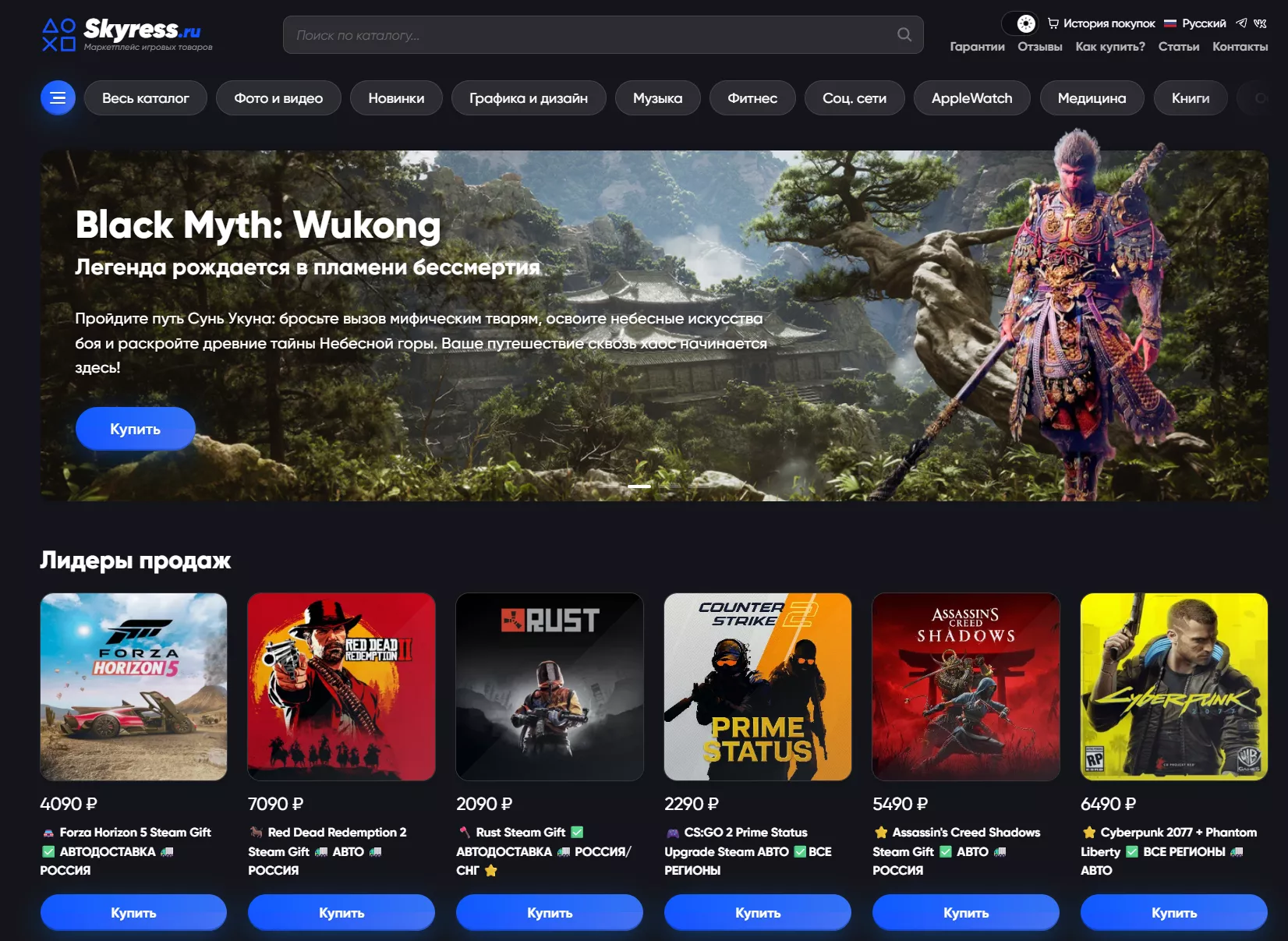The image size is (1288, 941).
Task: Select the AppleWatch category
Action: (972, 98)
